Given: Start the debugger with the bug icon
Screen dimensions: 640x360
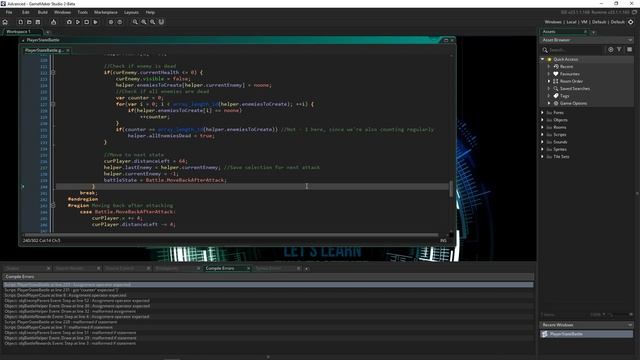Looking at the screenshot, I should pos(69,22).
